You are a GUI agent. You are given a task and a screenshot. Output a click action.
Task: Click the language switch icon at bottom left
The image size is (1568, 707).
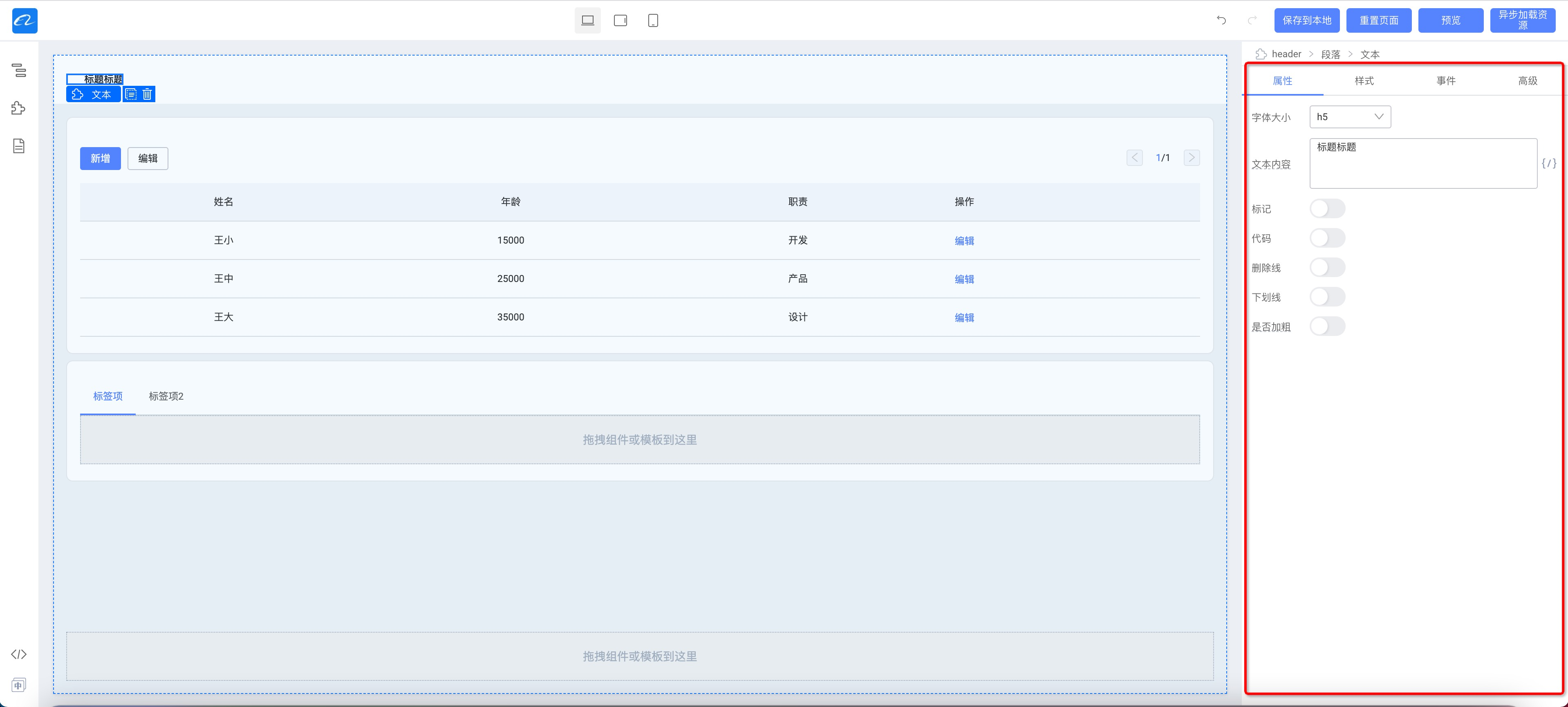click(x=19, y=685)
